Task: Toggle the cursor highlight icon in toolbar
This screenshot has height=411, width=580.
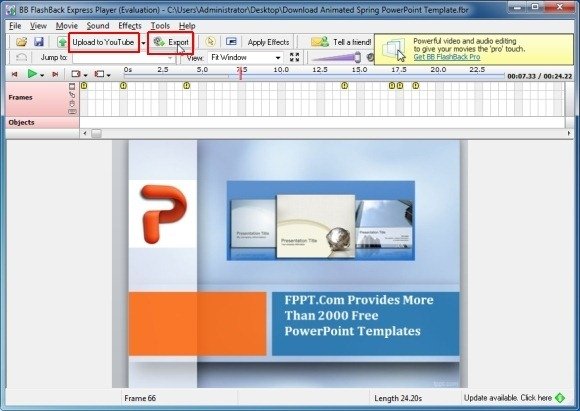Action: [x=210, y=42]
